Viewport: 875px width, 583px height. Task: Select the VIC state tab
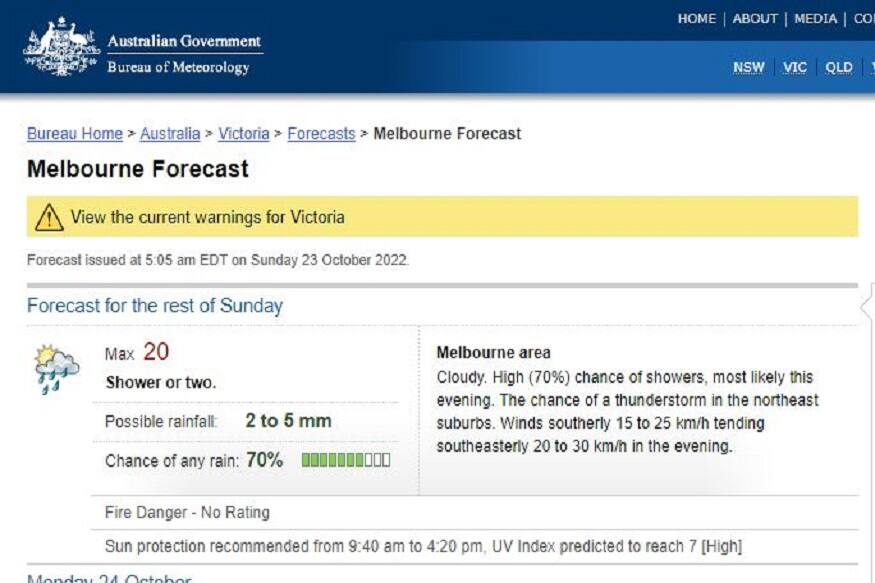point(795,67)
